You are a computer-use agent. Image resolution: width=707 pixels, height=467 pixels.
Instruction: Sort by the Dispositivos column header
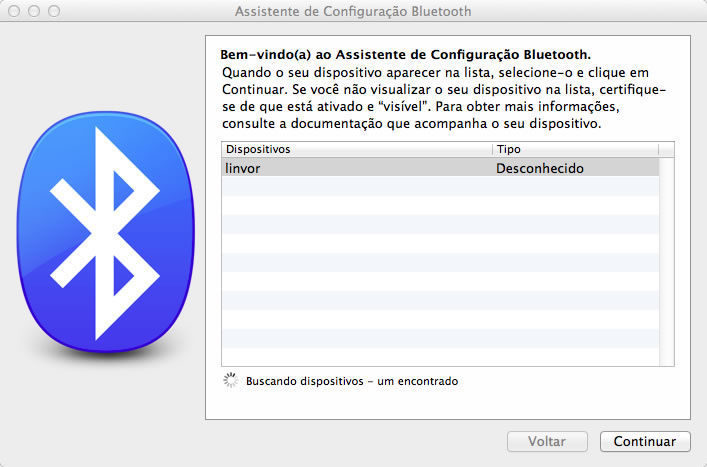pos(357,149)
